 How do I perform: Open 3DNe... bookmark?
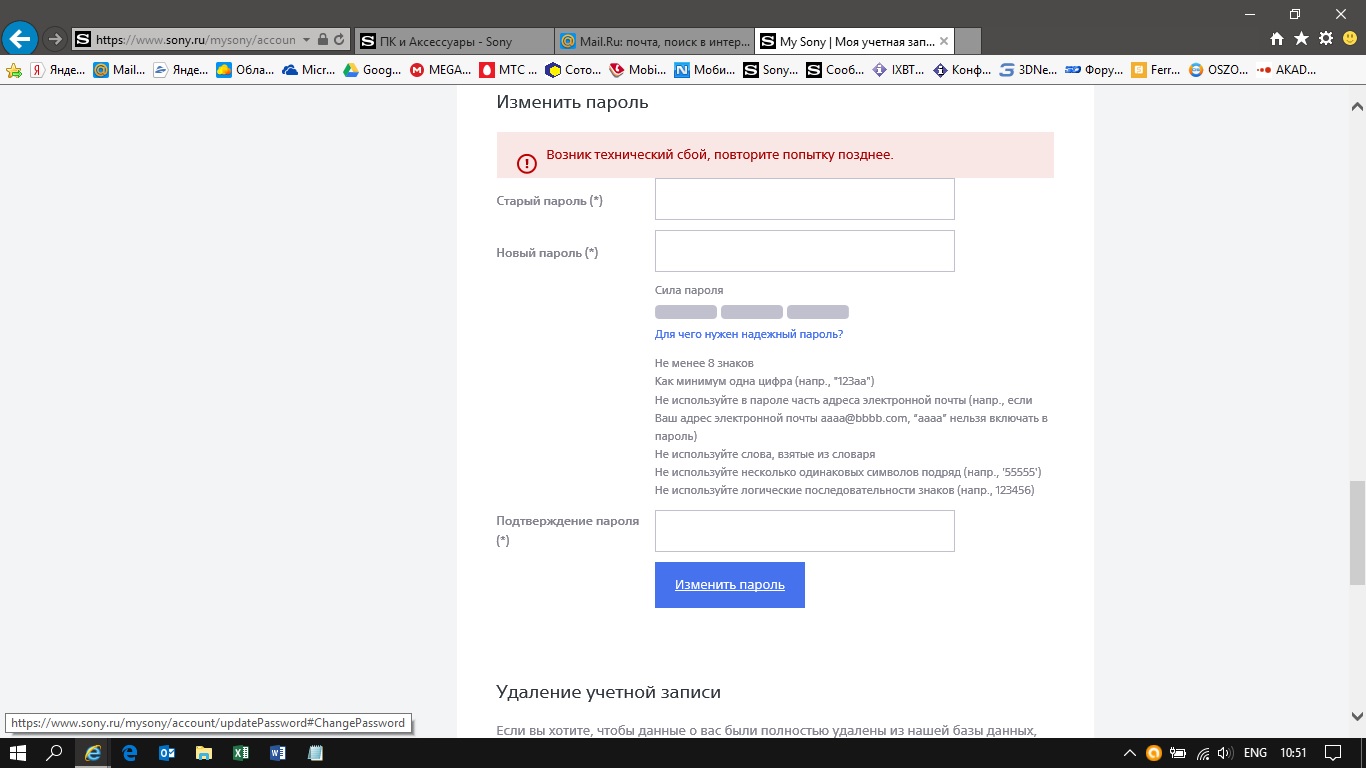(1029, 70)
